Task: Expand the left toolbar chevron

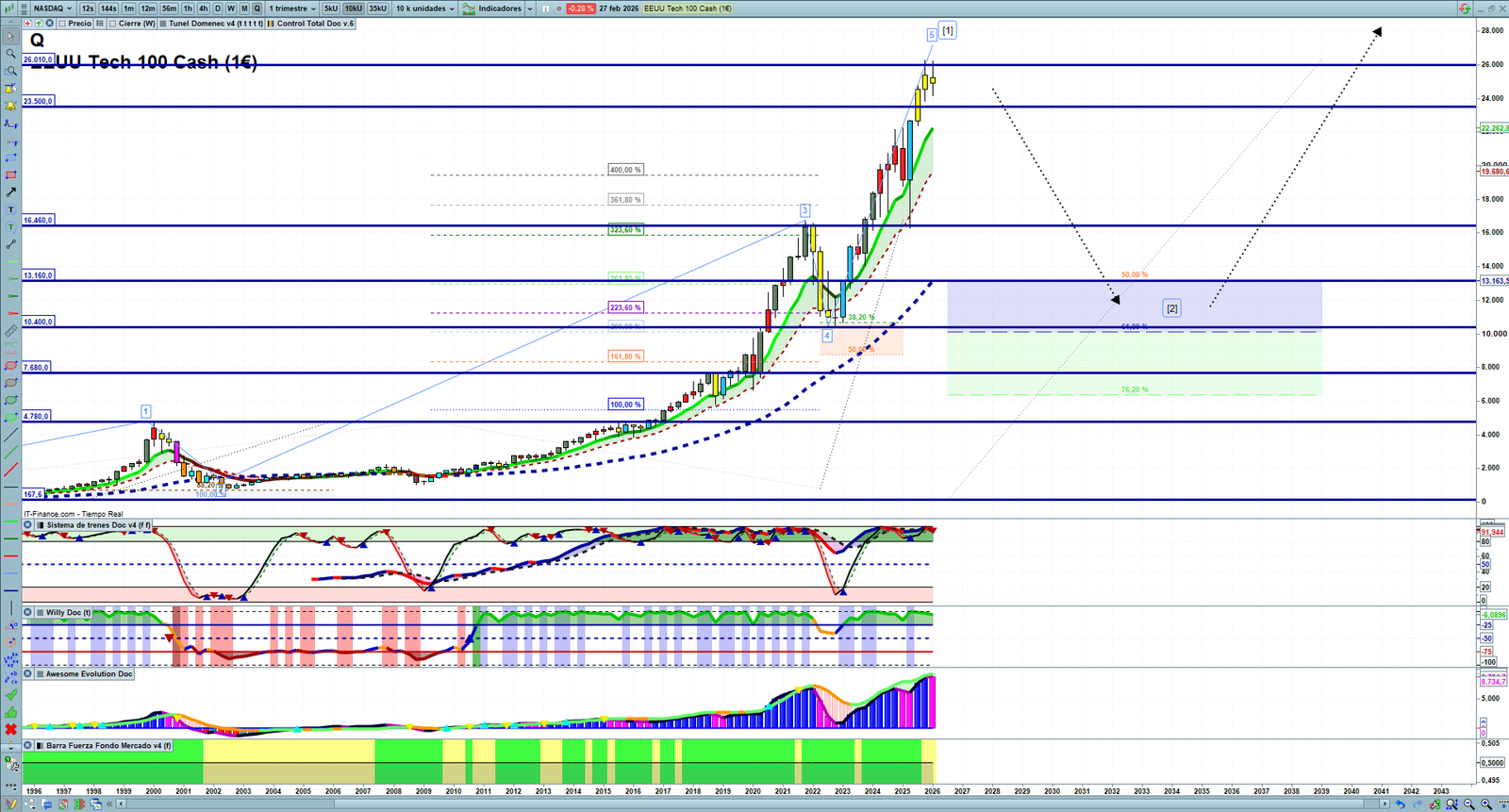Action: [11, 746]
